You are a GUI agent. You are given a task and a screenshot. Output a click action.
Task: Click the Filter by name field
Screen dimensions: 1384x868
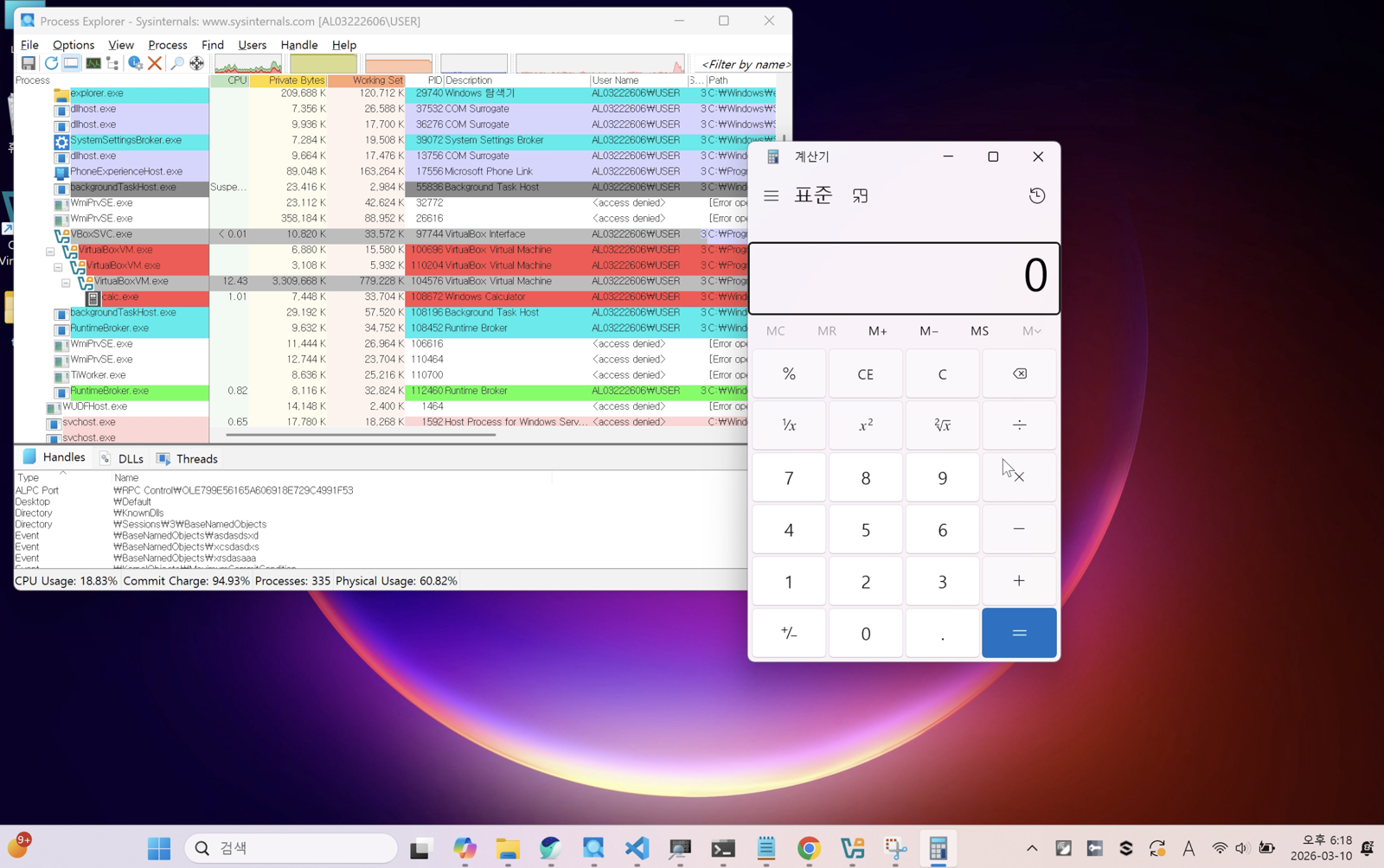pyautogui.click(x=744, y=64)
